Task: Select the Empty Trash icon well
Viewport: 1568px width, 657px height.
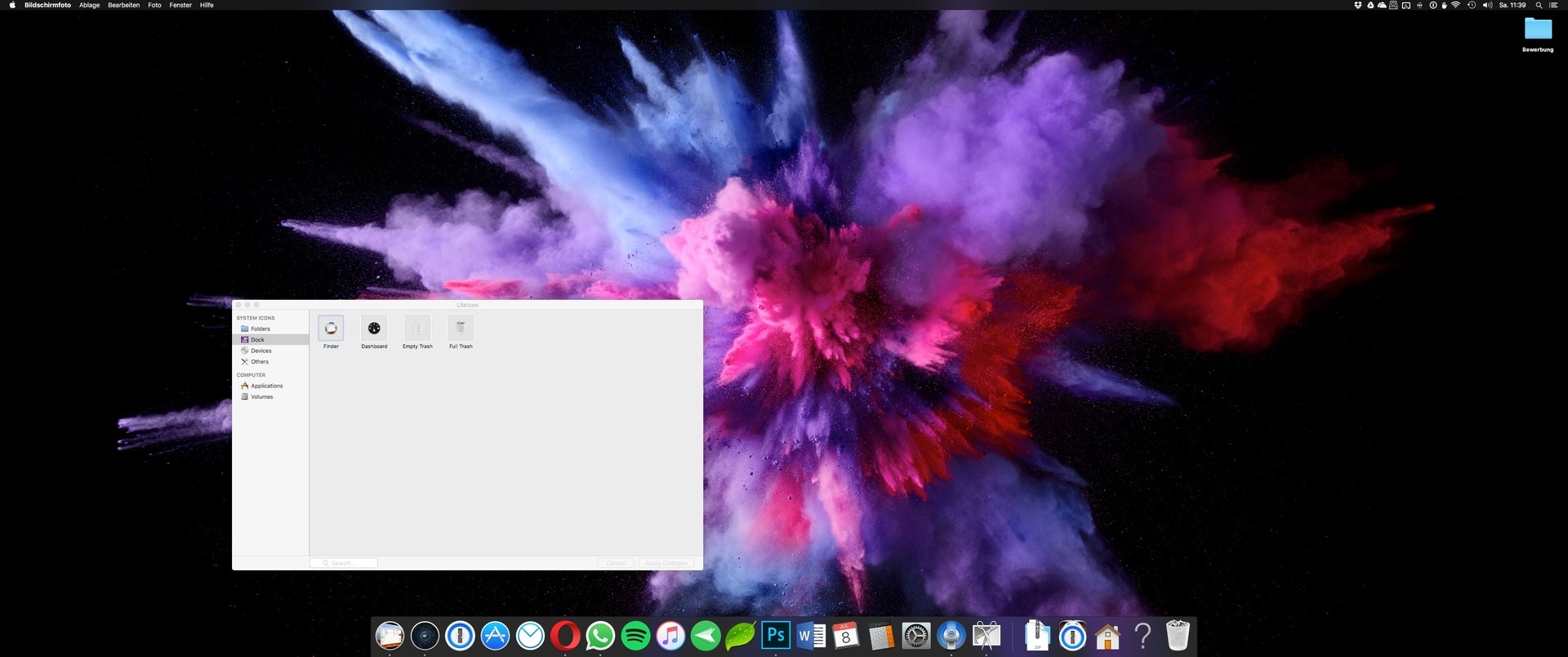Action: click(x=417, y=328)
